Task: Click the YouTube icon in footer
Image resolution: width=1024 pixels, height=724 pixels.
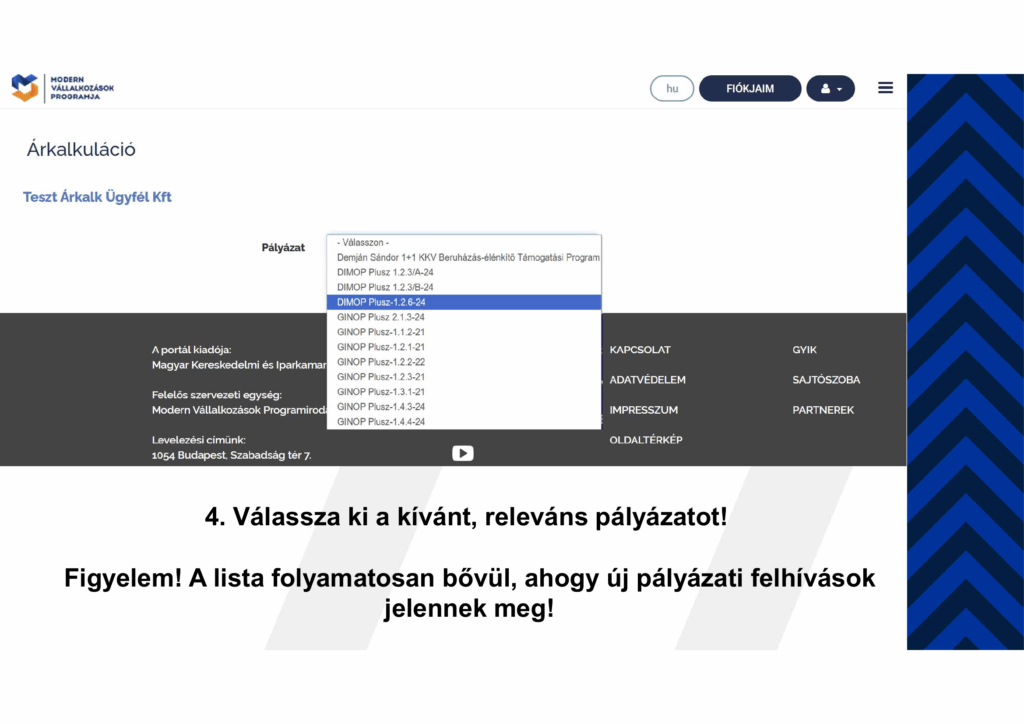Action: [x=462, y=453]
